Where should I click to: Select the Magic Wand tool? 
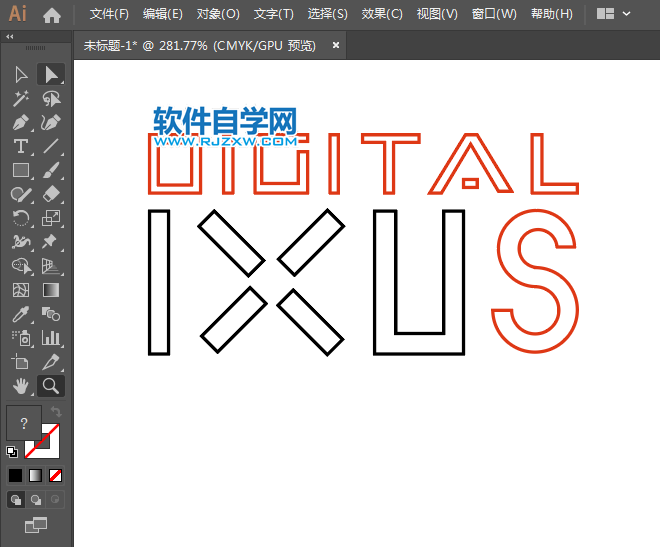click(21, 98)
